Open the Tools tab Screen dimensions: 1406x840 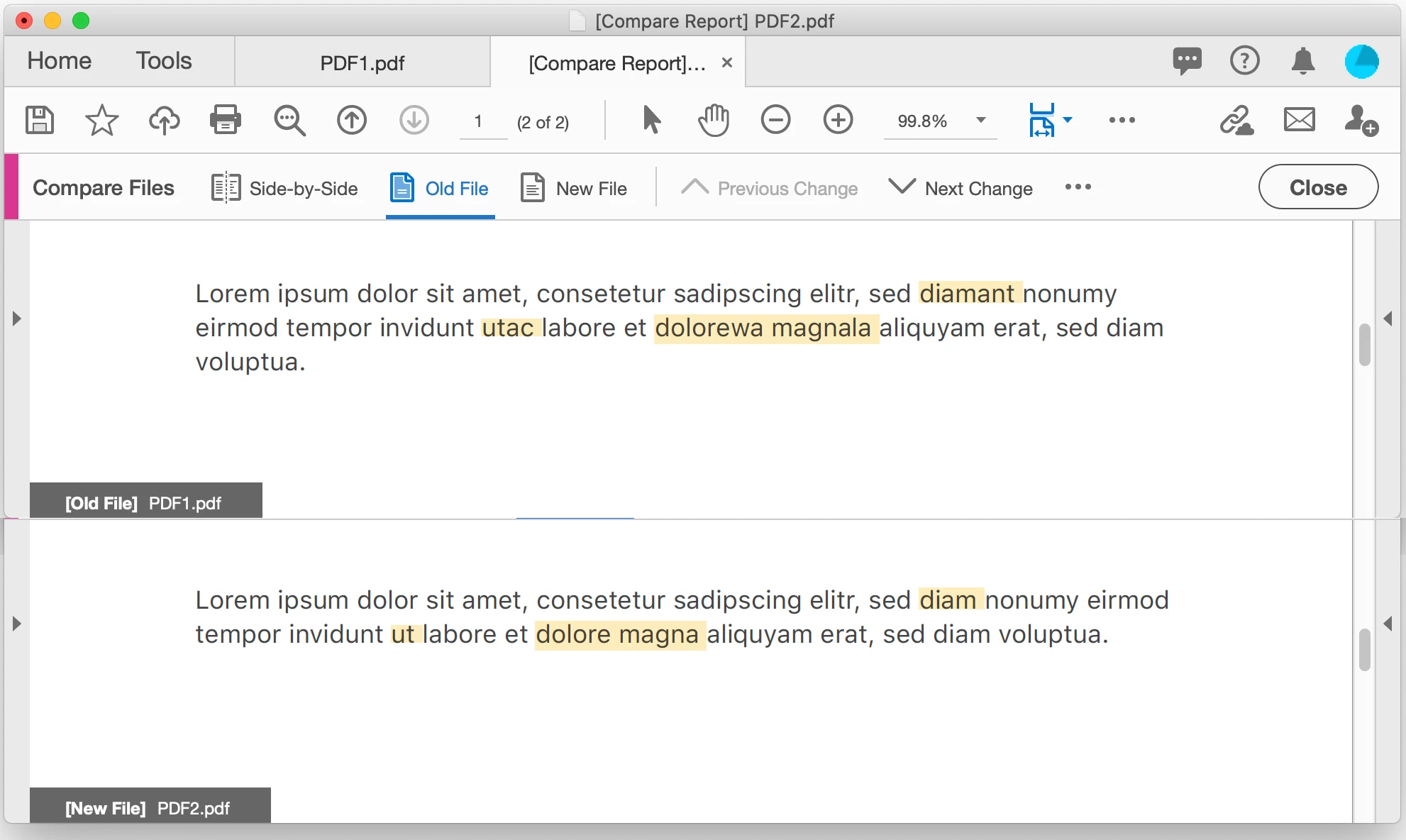click(164, 61)
